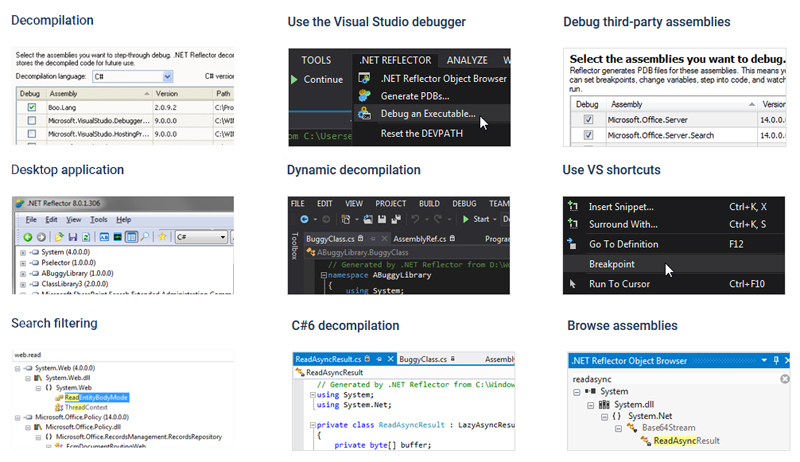Viewport: 800px width, 462px height.
Task: Choose Reset the DEVPATH menu item
Action: [x=421, y=133]
